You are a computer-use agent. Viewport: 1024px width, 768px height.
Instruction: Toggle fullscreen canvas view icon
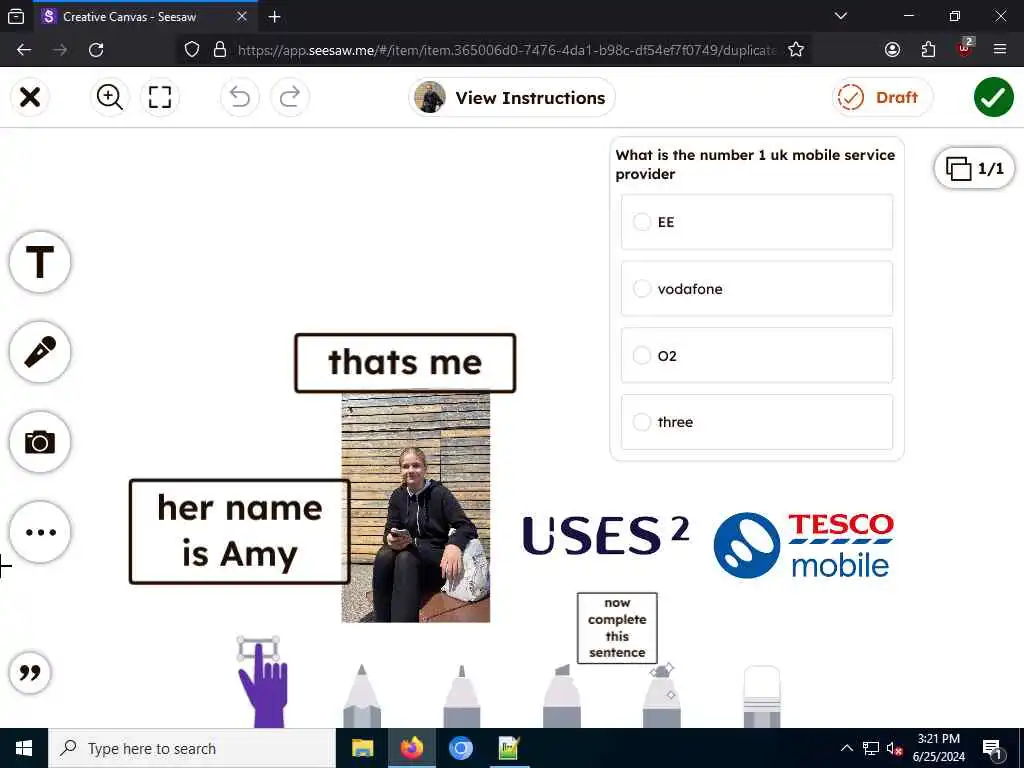pyautogui.click(x=159, y=97)
